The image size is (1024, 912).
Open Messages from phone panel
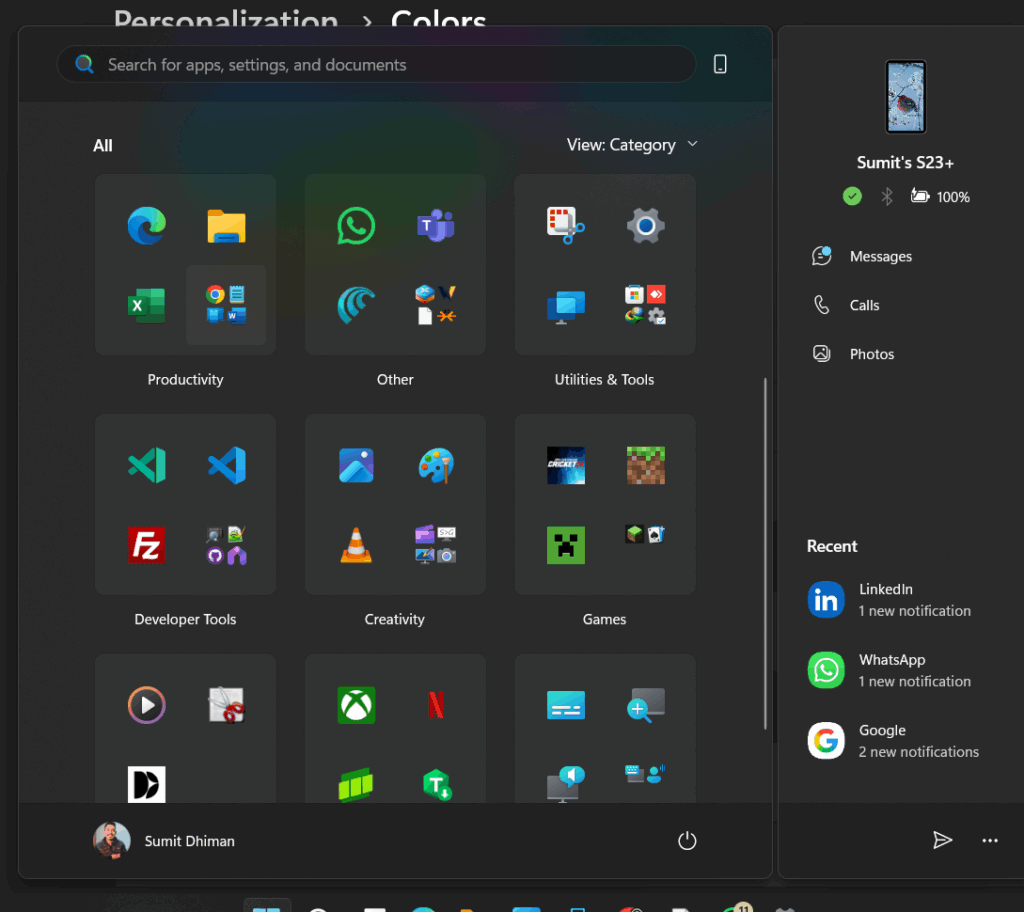880,257
